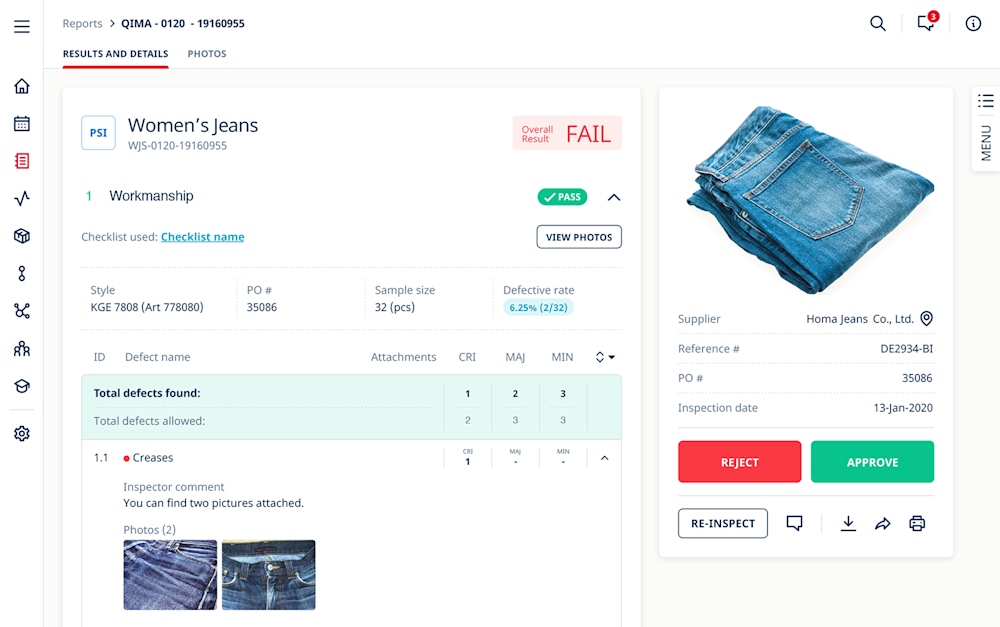Click the WJS-0120-19160955 code
Image resolution: width=1000 pixels, height=627 pixels.
coord(177,145)
